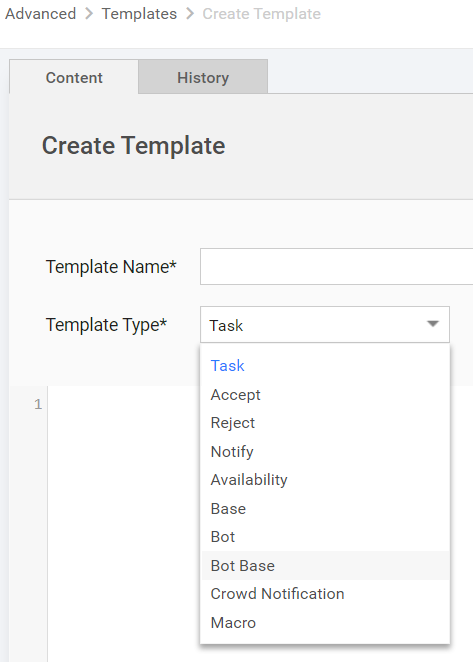Viewport: 473px width, 662px height.
Task: Choose the Macro template type
Action: pos(326,623)
